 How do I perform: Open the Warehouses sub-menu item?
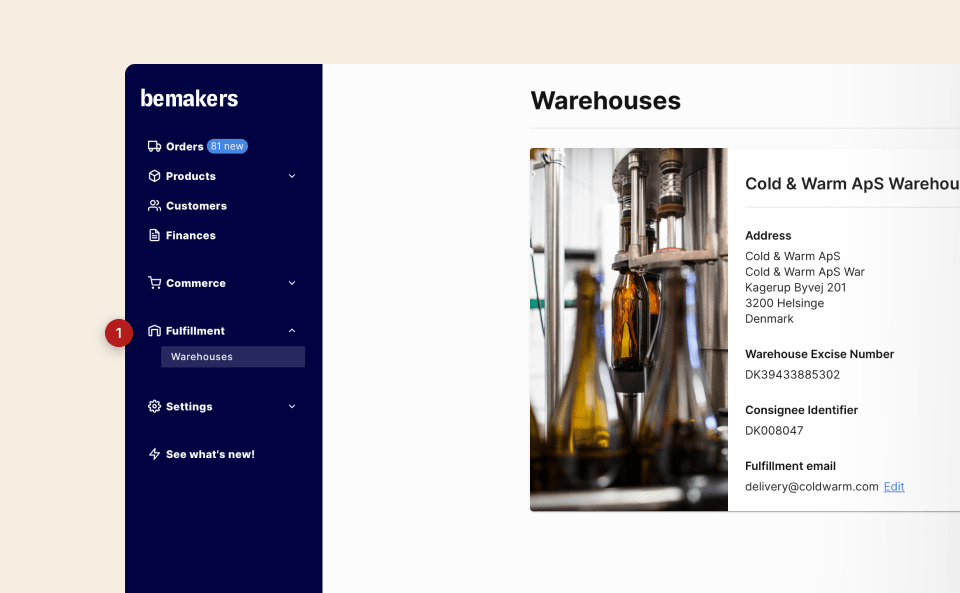click(x=201, y=356)
